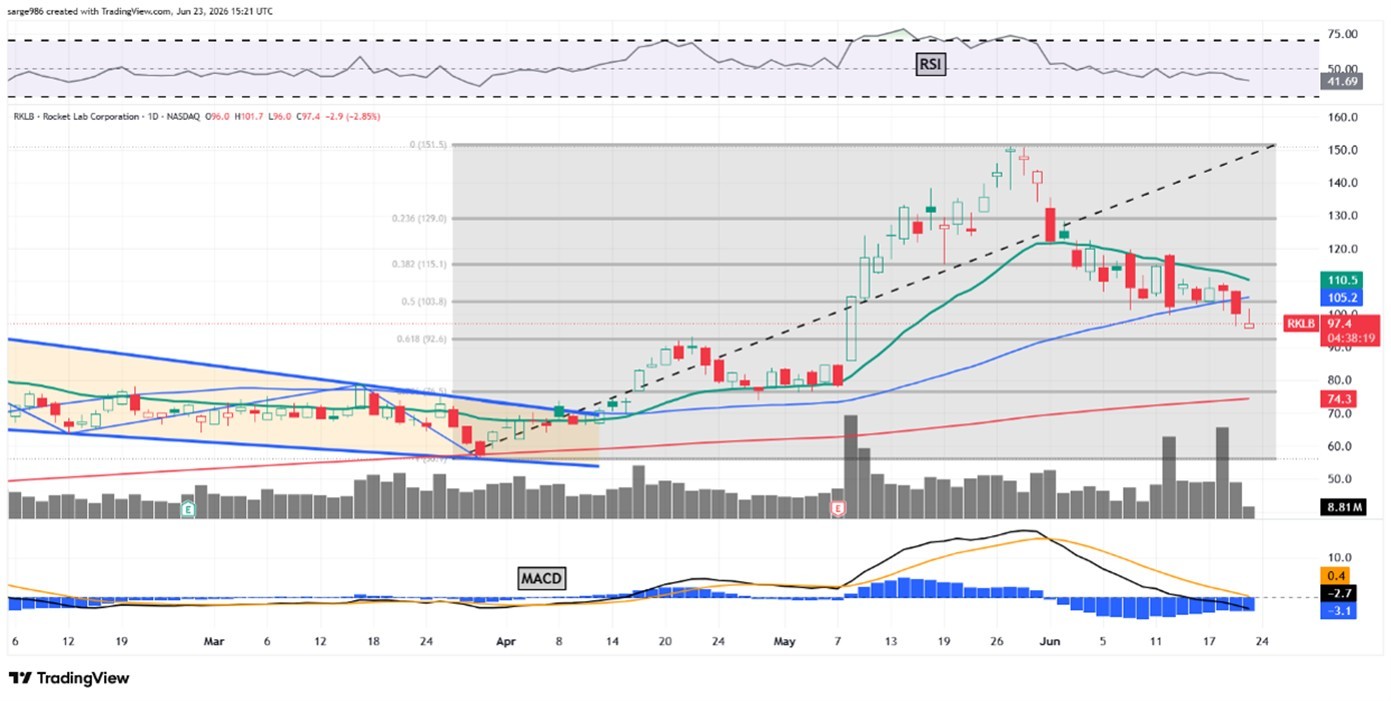Click the Jun label on the date axis
This screenshot has height=701, width=1391.
(x=1049, y=640)
